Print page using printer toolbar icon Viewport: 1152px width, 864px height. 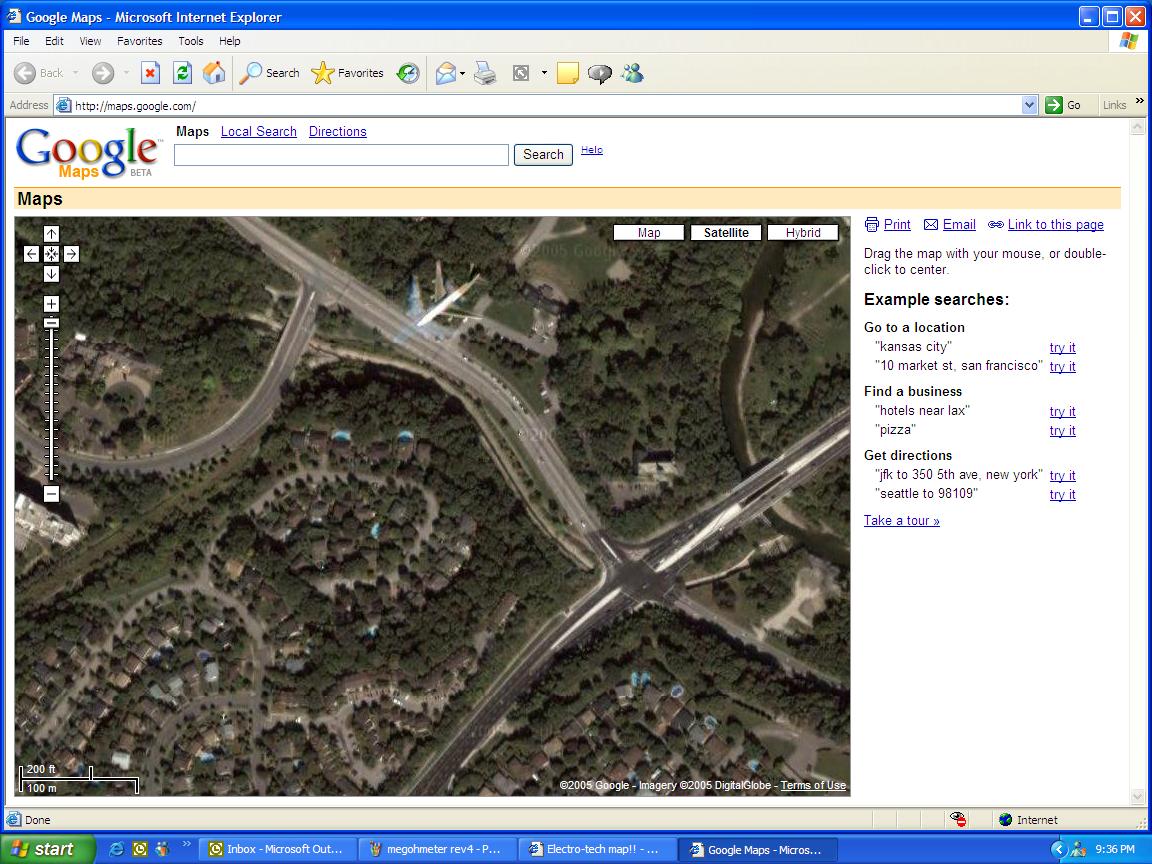tap(485, 73)
